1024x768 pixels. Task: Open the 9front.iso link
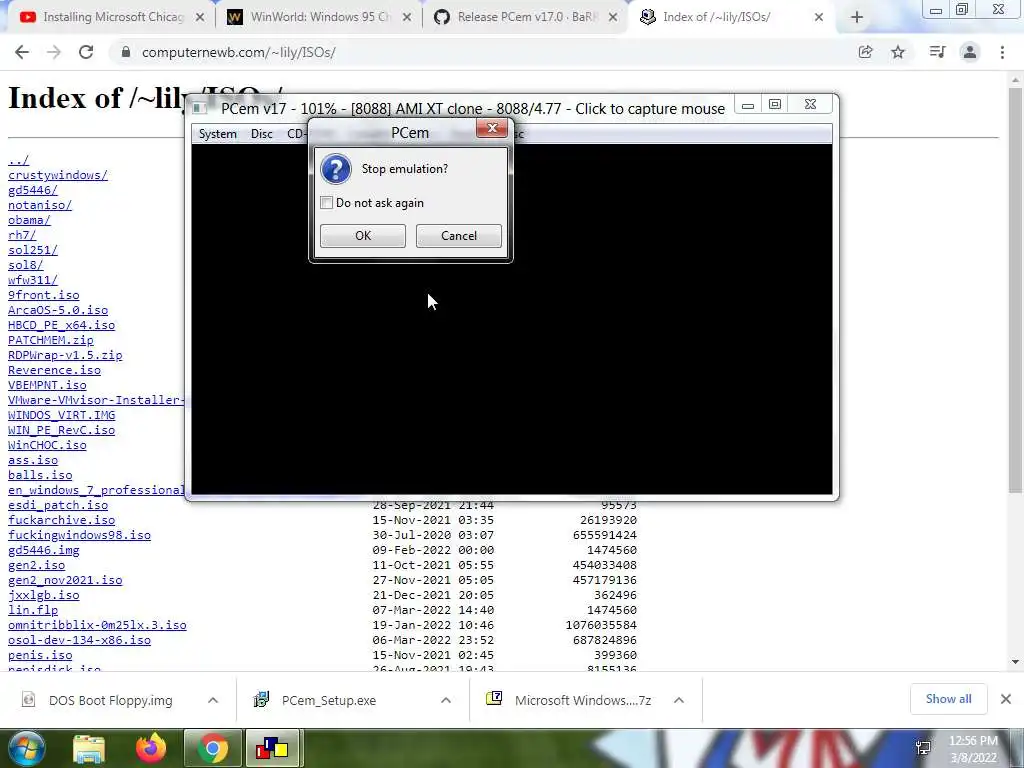(x=43, y=295)
